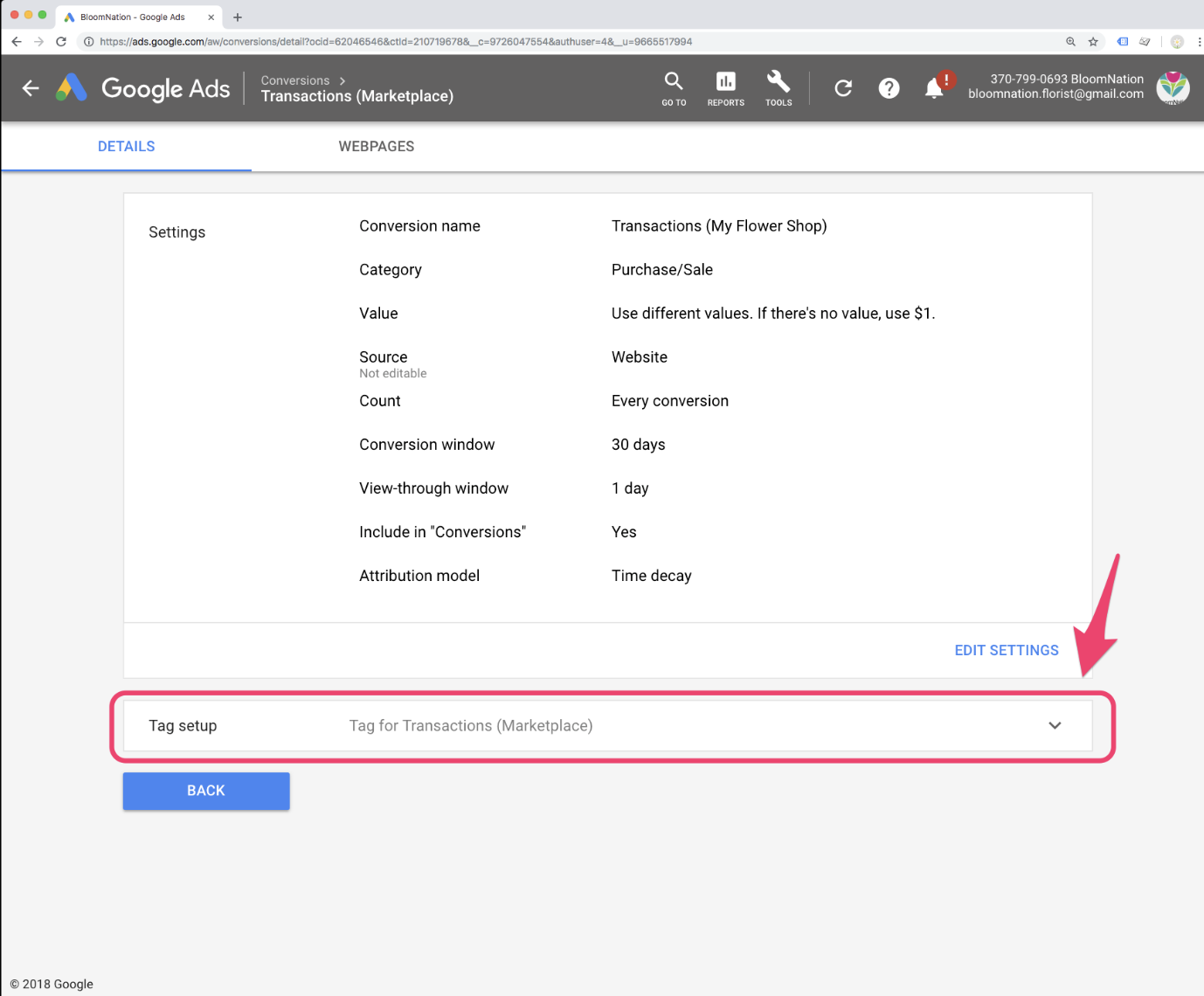Click the 'Purchase/Sale' category value
The image size is (1204, 996).
click(x=662, y=270)
